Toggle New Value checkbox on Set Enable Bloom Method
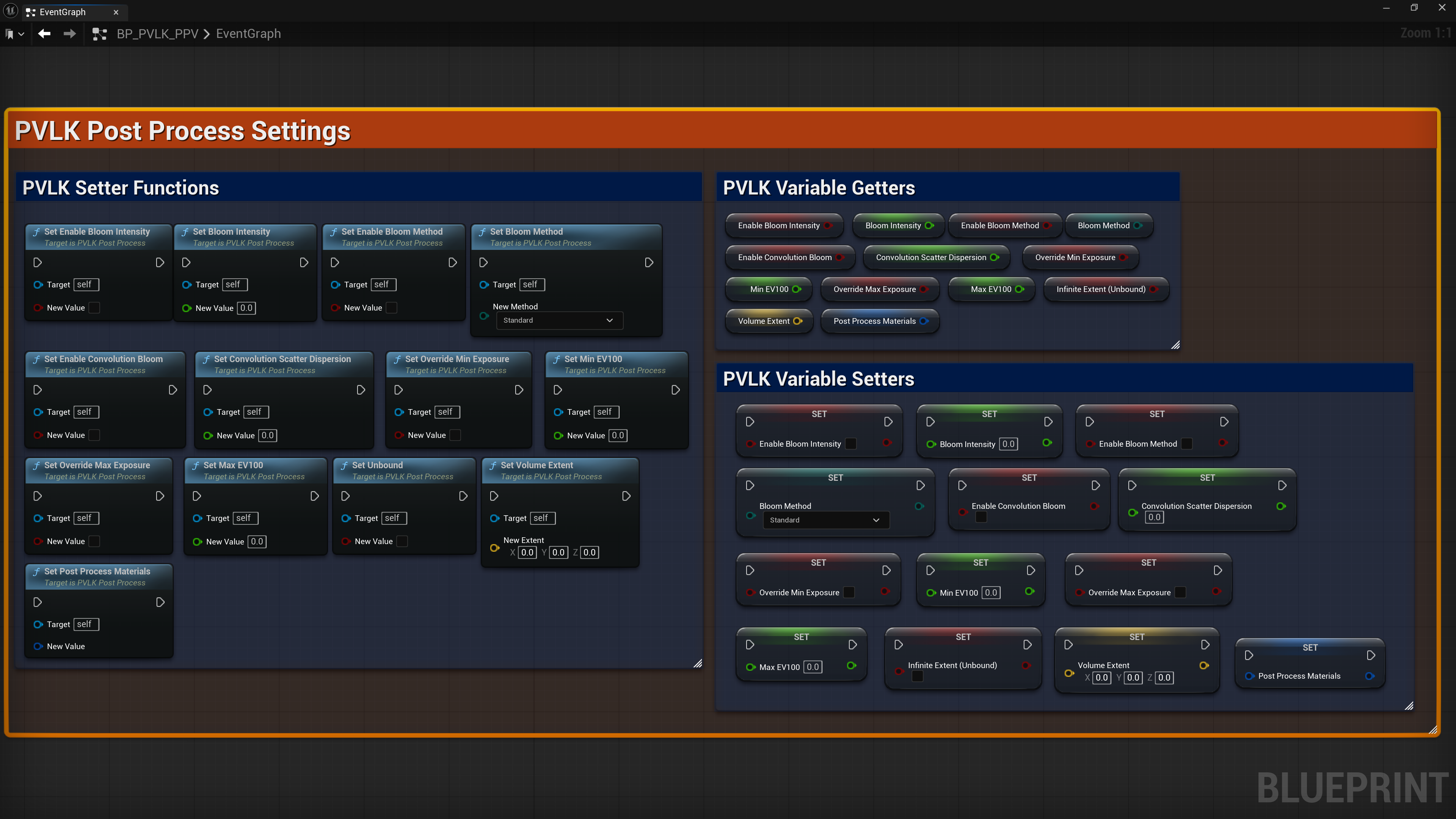 [x=392, y=308]
